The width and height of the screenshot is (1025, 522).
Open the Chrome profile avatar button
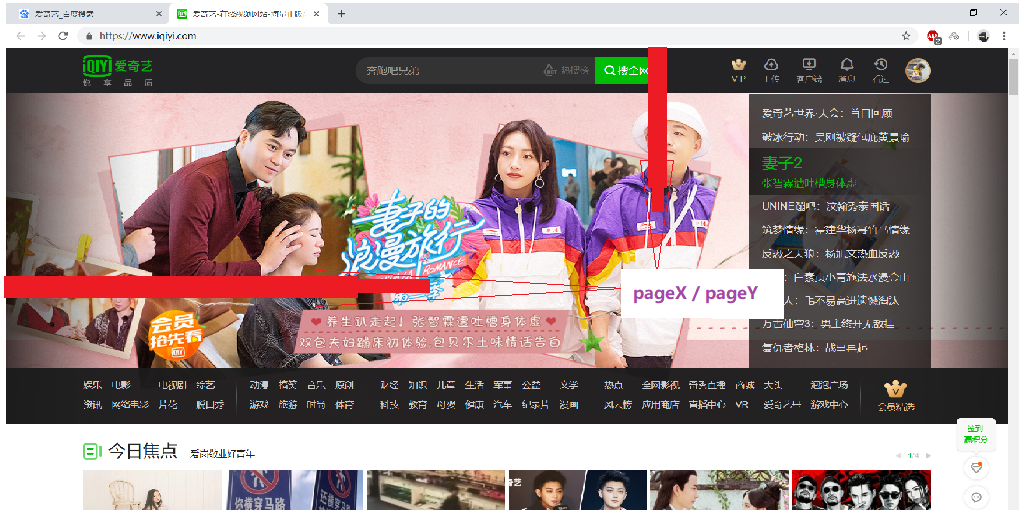(x=983, y=36)
